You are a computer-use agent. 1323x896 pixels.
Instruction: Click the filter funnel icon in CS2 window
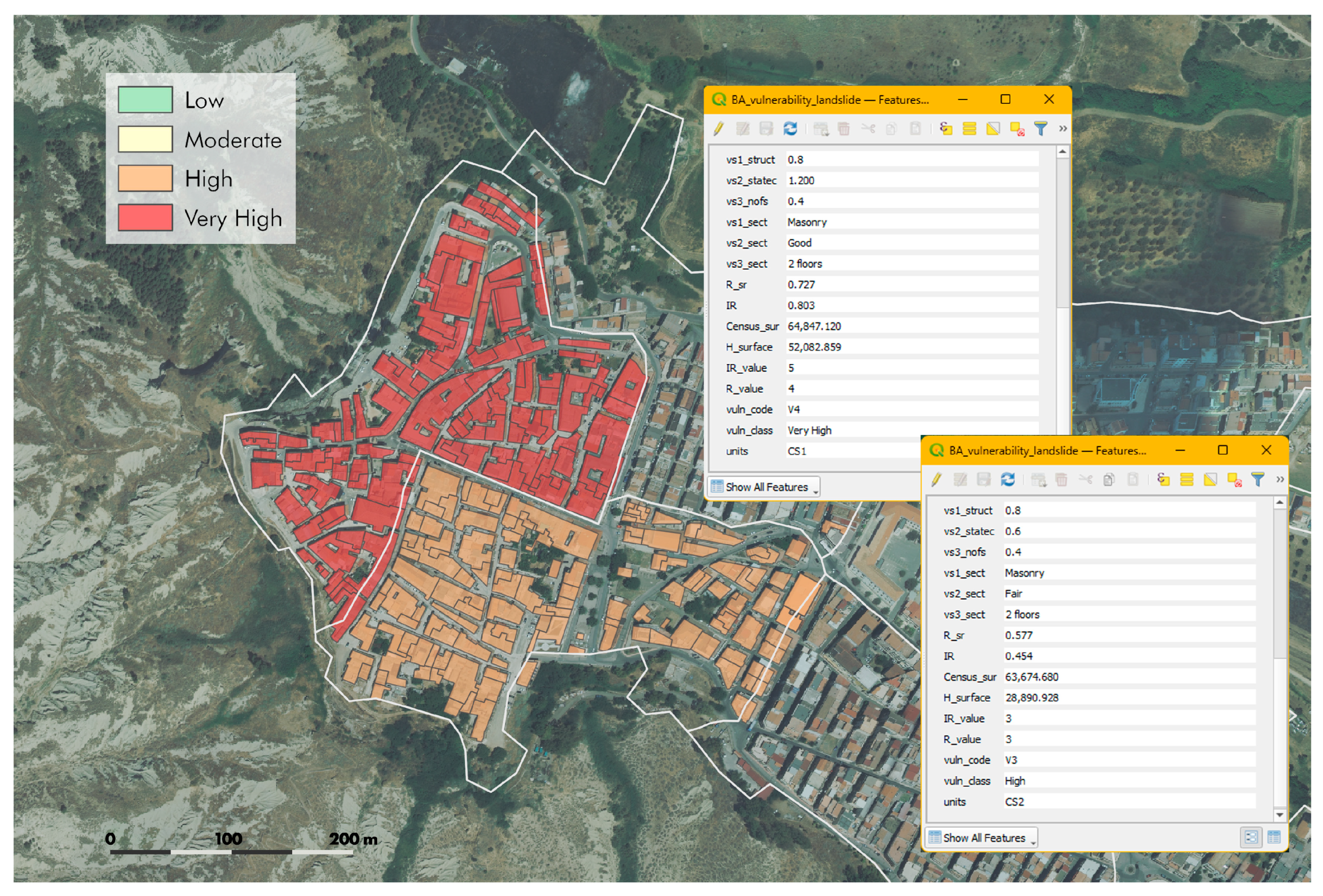1258,479
